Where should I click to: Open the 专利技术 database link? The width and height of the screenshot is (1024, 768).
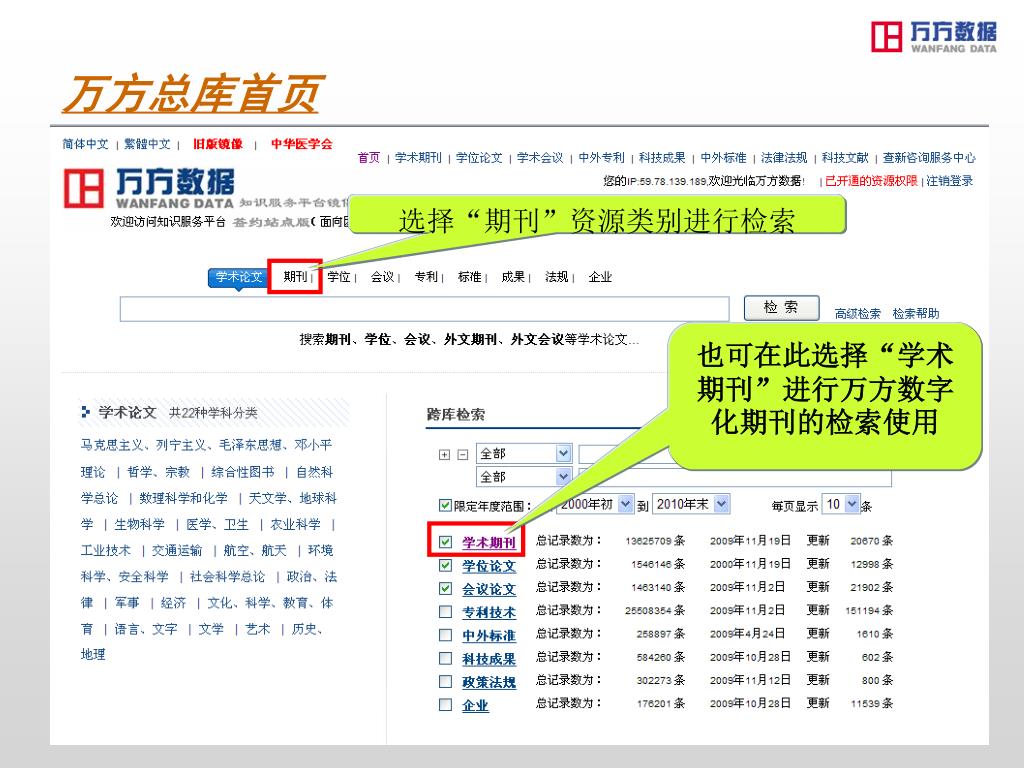[x=488, y=613]
